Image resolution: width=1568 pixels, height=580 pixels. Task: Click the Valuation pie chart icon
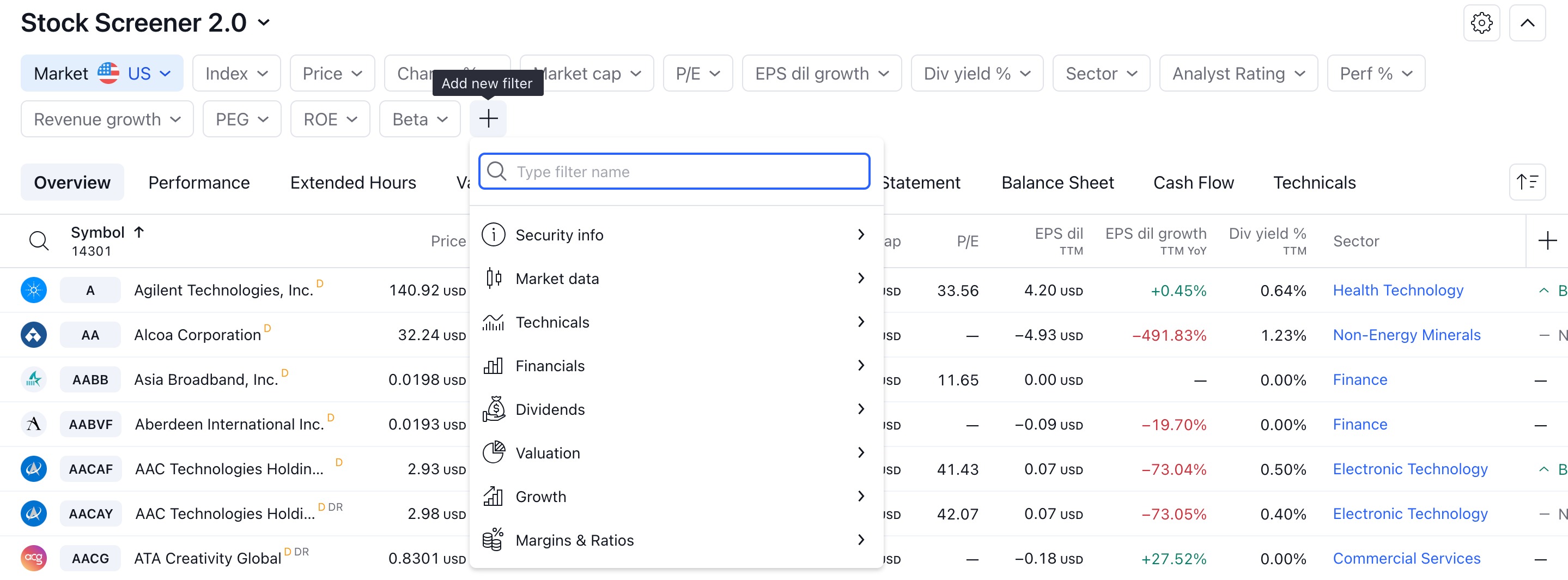494,452
